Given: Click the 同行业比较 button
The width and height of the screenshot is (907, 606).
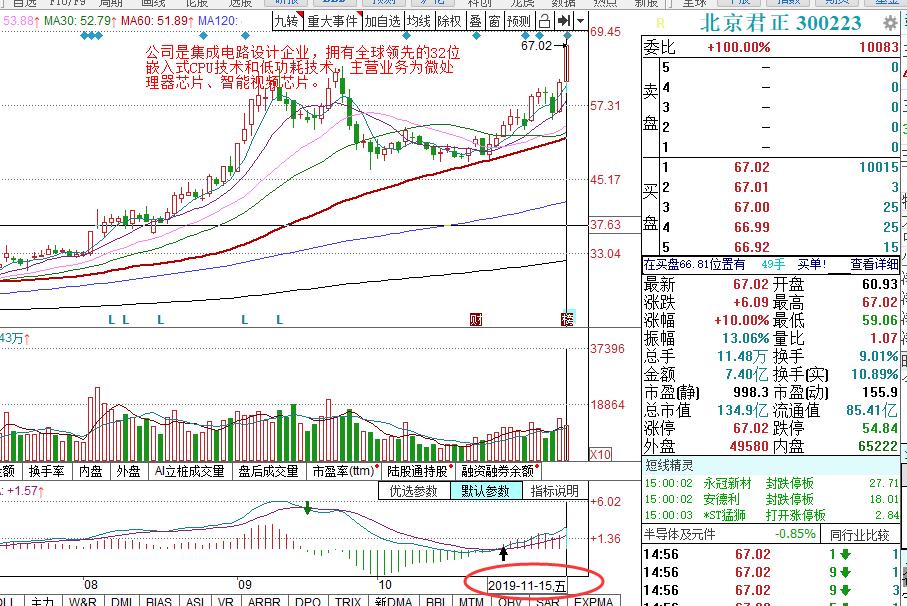Looking at the screenshot, I should click(x=860, y=534).
